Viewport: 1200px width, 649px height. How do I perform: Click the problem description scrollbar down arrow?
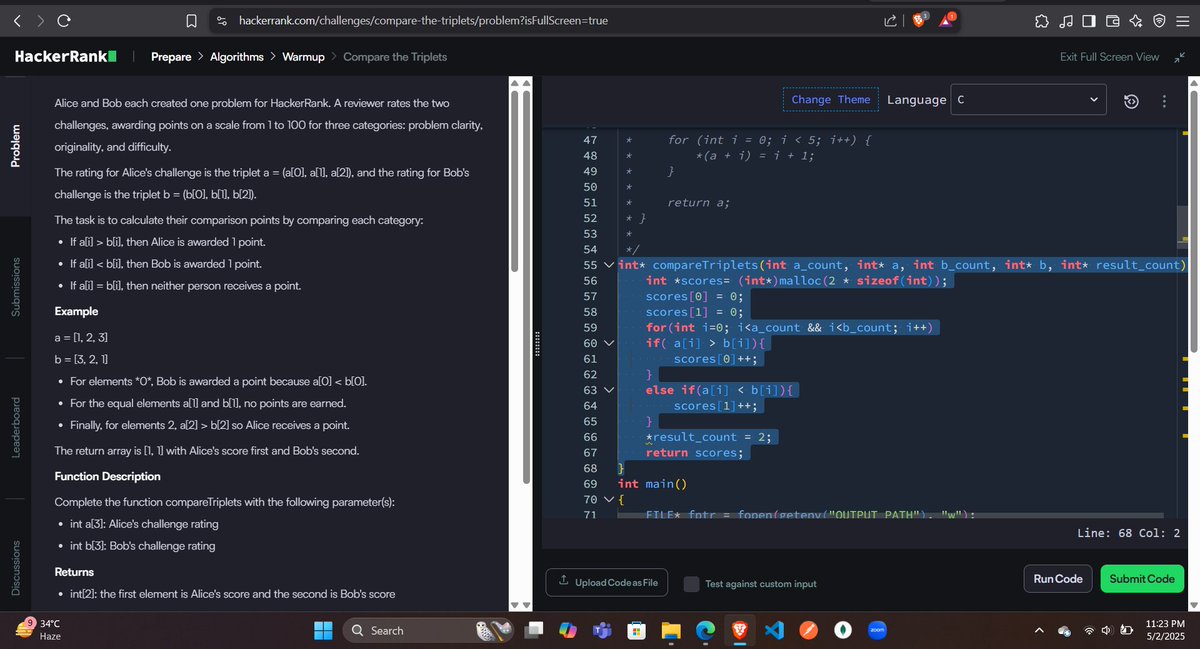(516, 604)
